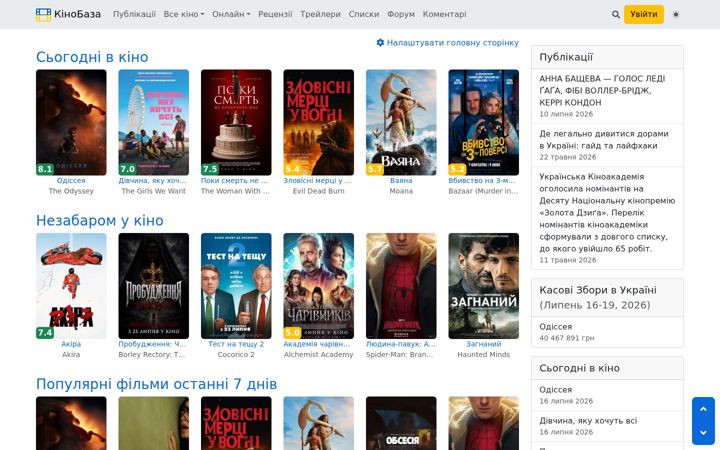The image size is (720, 450).
Task: Click the English title Evil Dead Burn
Action: pyautogui.click(x=319, y=191)
